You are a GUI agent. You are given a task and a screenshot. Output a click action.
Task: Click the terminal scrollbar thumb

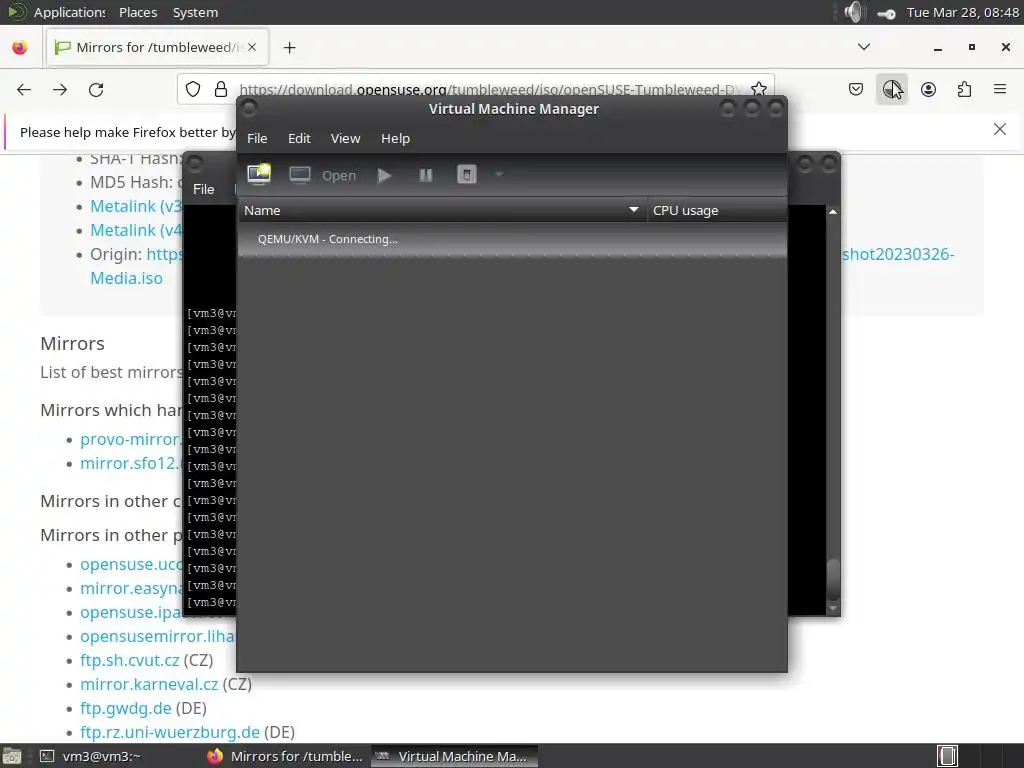click(x=833, y=579)
